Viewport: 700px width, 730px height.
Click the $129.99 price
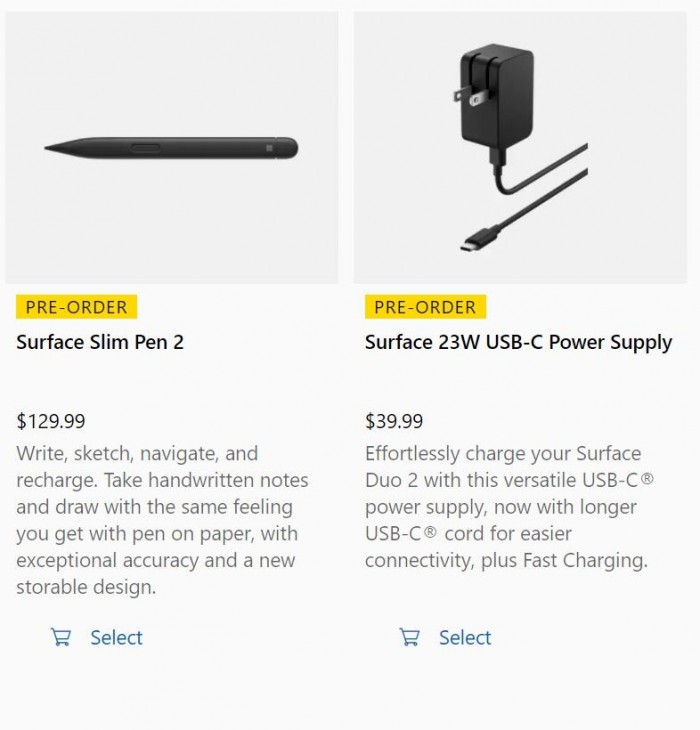coord(51,421)
